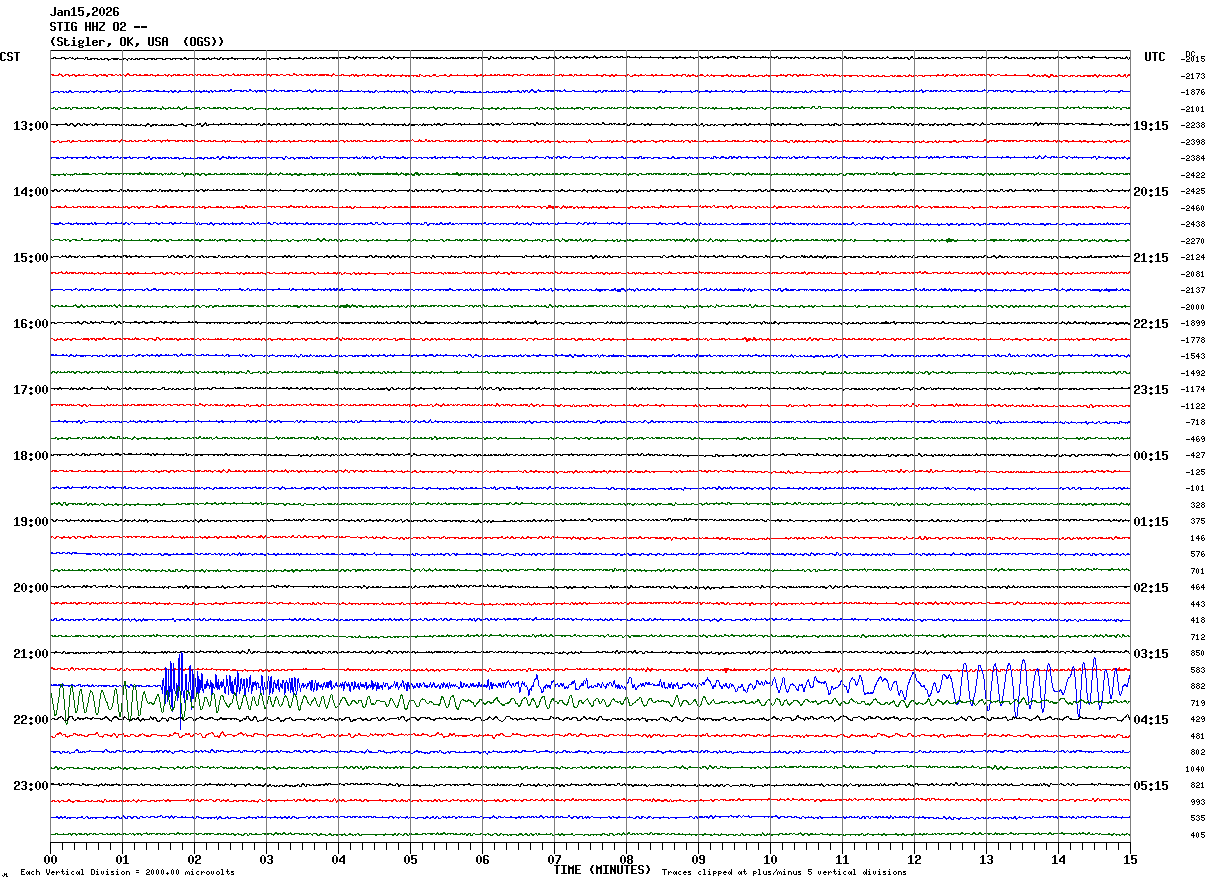The width and height of the screenshot is (1210, 886).
Task: Click the minute 05 tick label
Action: pos(410,859)
